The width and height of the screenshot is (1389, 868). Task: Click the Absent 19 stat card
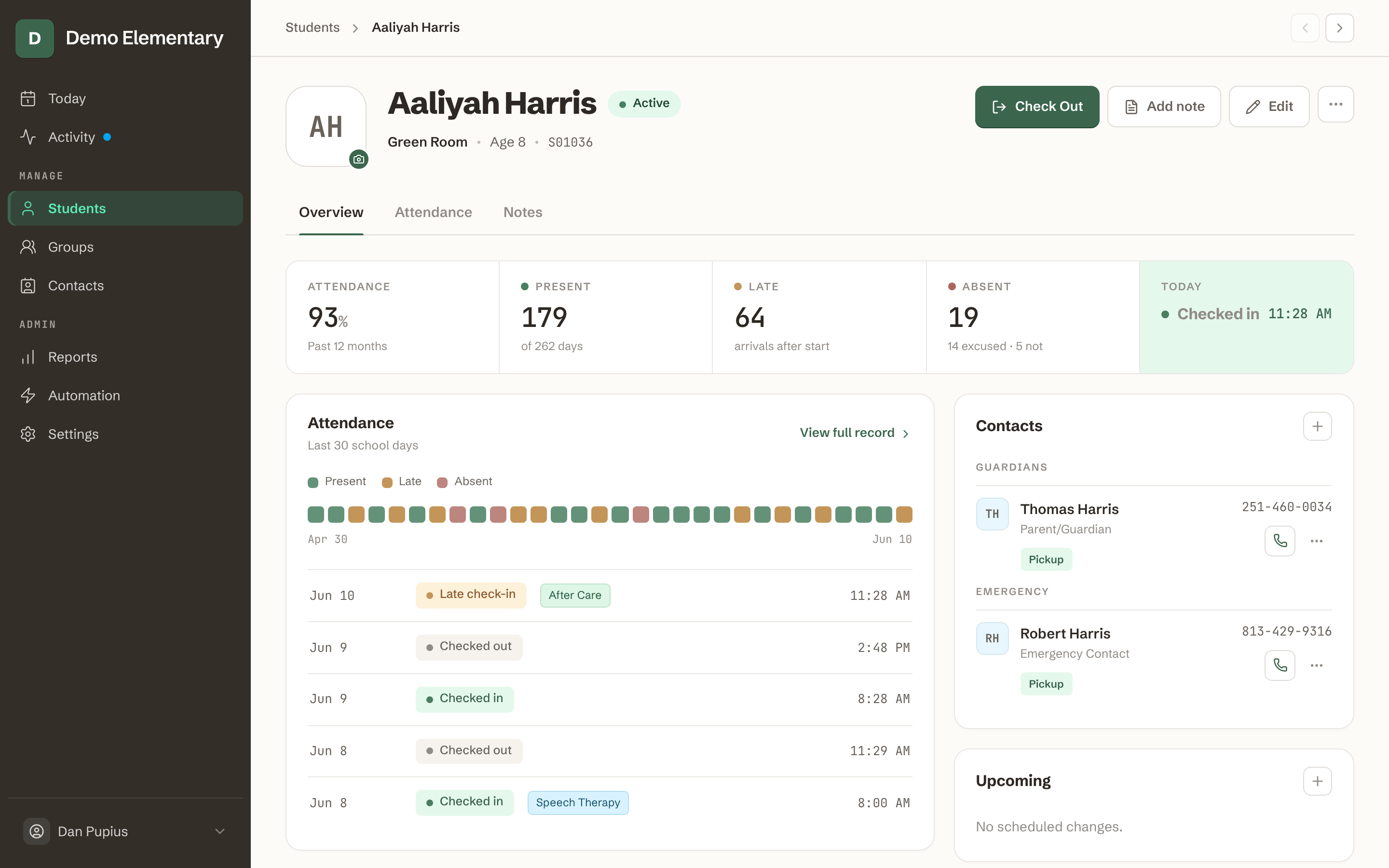coord(1033,317)
